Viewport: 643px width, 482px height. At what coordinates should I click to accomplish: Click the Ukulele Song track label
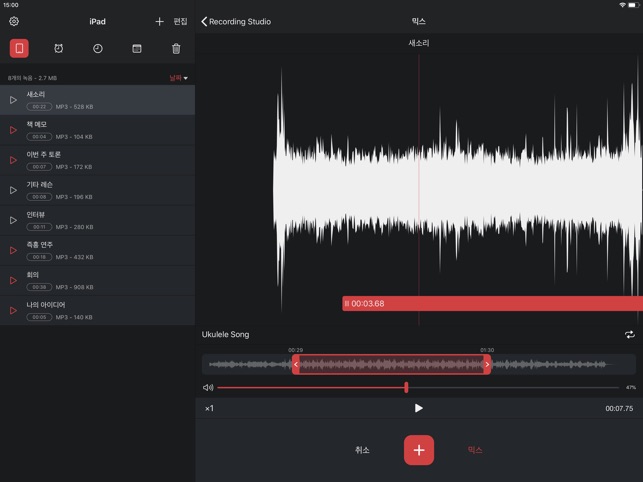(225, 334)
